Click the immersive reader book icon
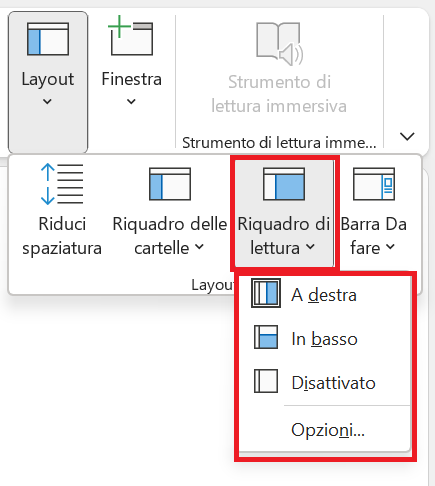The height and width of the screenshot is (486, 435). click(x=279, y=43)
